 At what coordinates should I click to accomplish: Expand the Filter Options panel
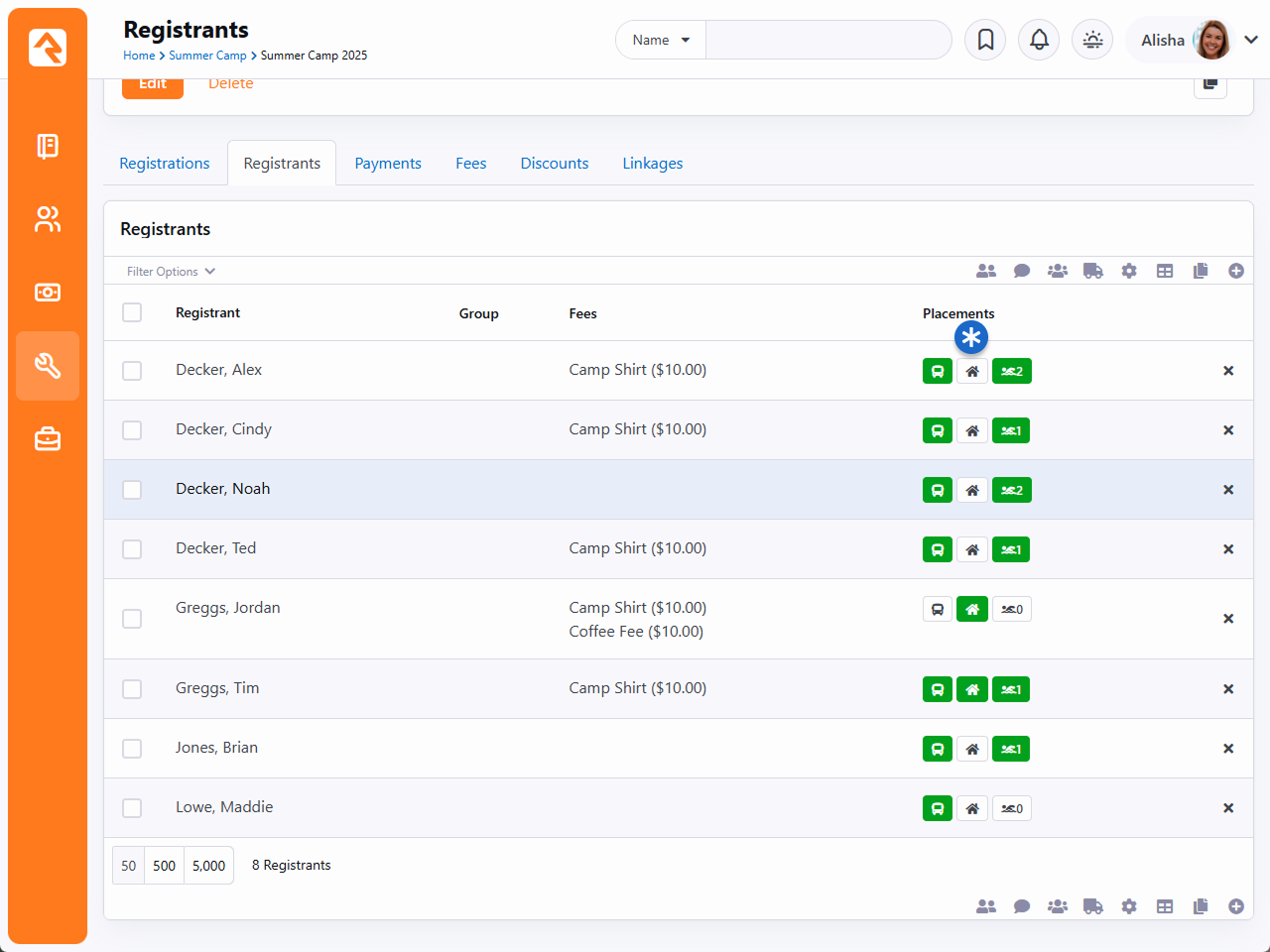tap(171, 272)
